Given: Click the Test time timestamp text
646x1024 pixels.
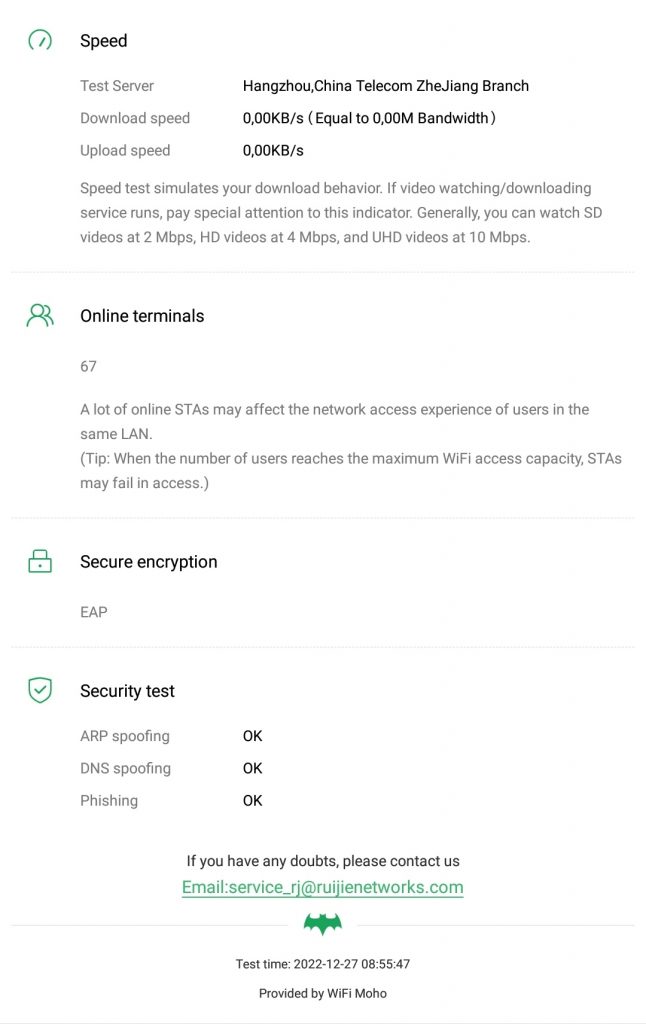Looking at the screenshot, I should coord(322,965).
